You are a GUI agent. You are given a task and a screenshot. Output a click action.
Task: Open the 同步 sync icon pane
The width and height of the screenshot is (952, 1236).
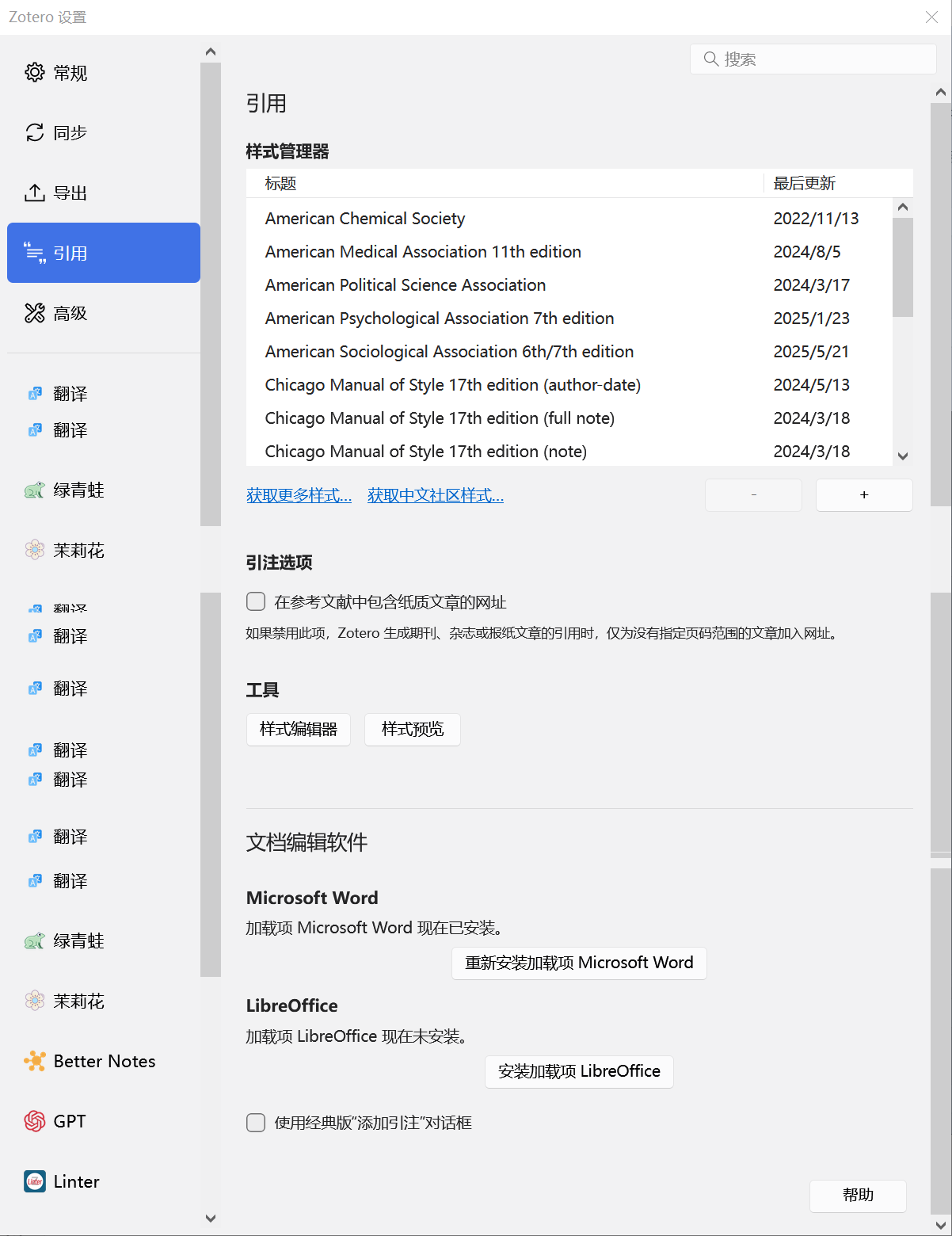pos(35,133)
